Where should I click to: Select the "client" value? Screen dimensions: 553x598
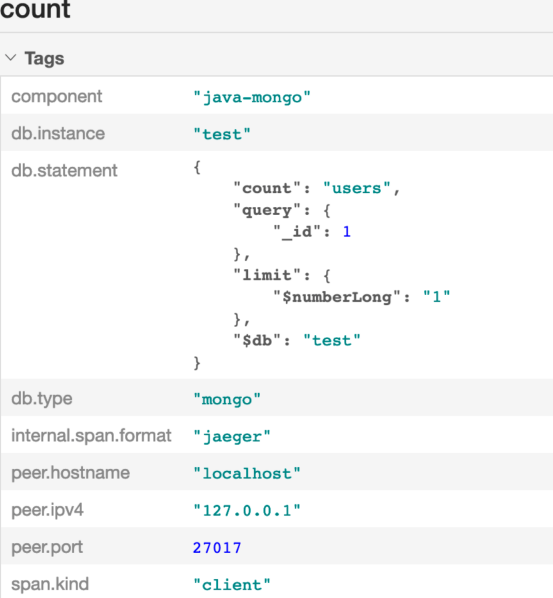point(232,585)
